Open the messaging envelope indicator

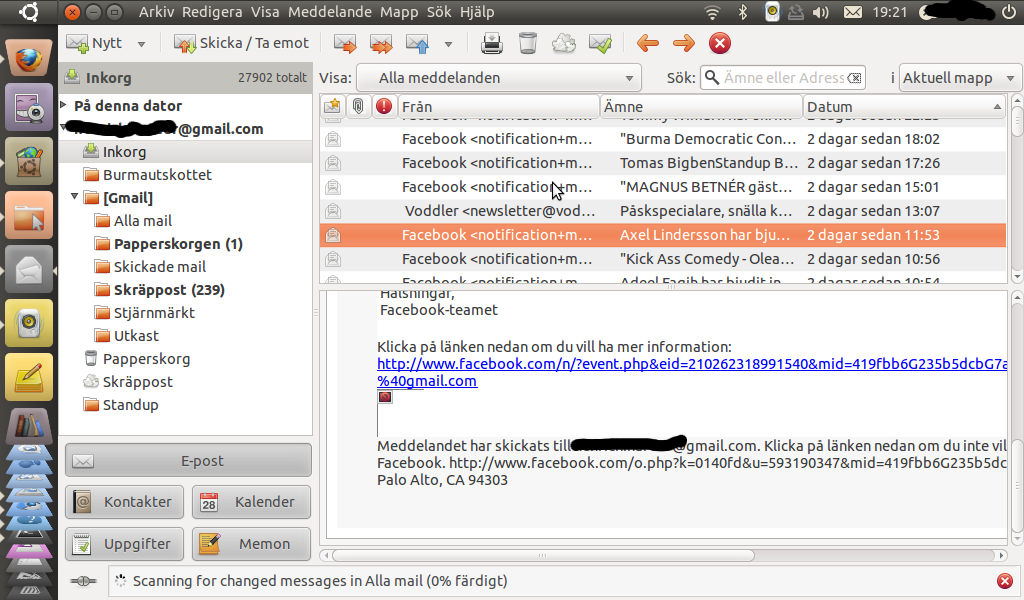(852, 12)
